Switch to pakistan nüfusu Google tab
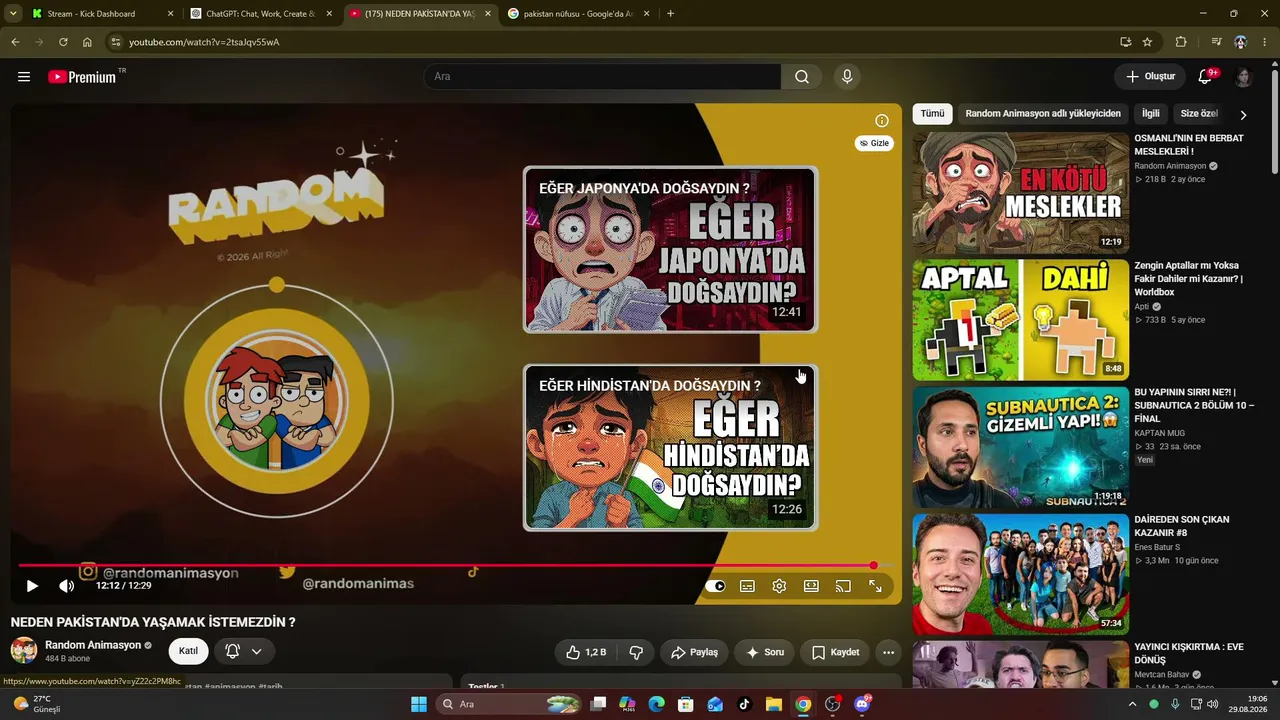This screenshot has height=720, width=1280. point(580,14)
